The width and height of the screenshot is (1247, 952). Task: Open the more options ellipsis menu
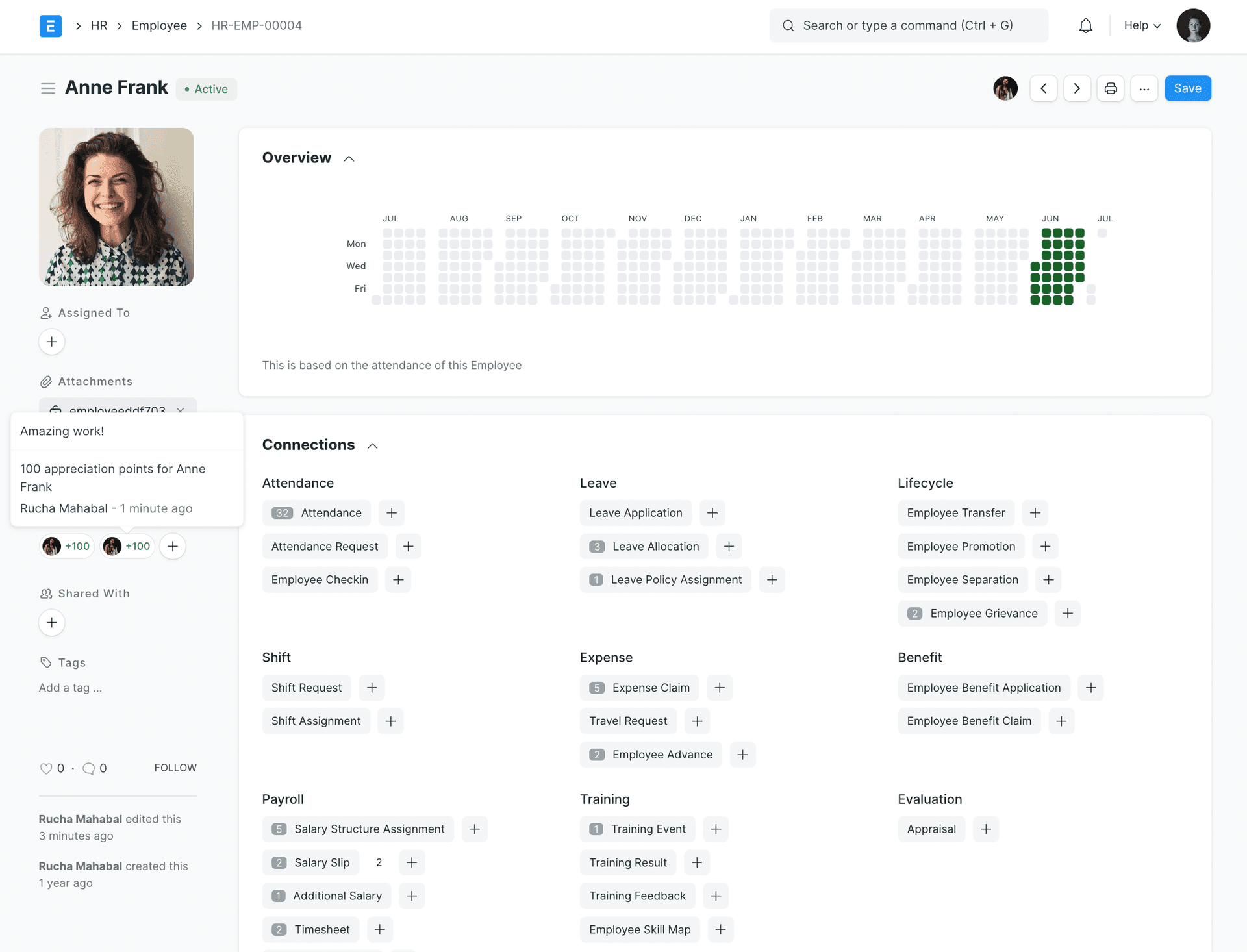click(x=1144, y=88)
